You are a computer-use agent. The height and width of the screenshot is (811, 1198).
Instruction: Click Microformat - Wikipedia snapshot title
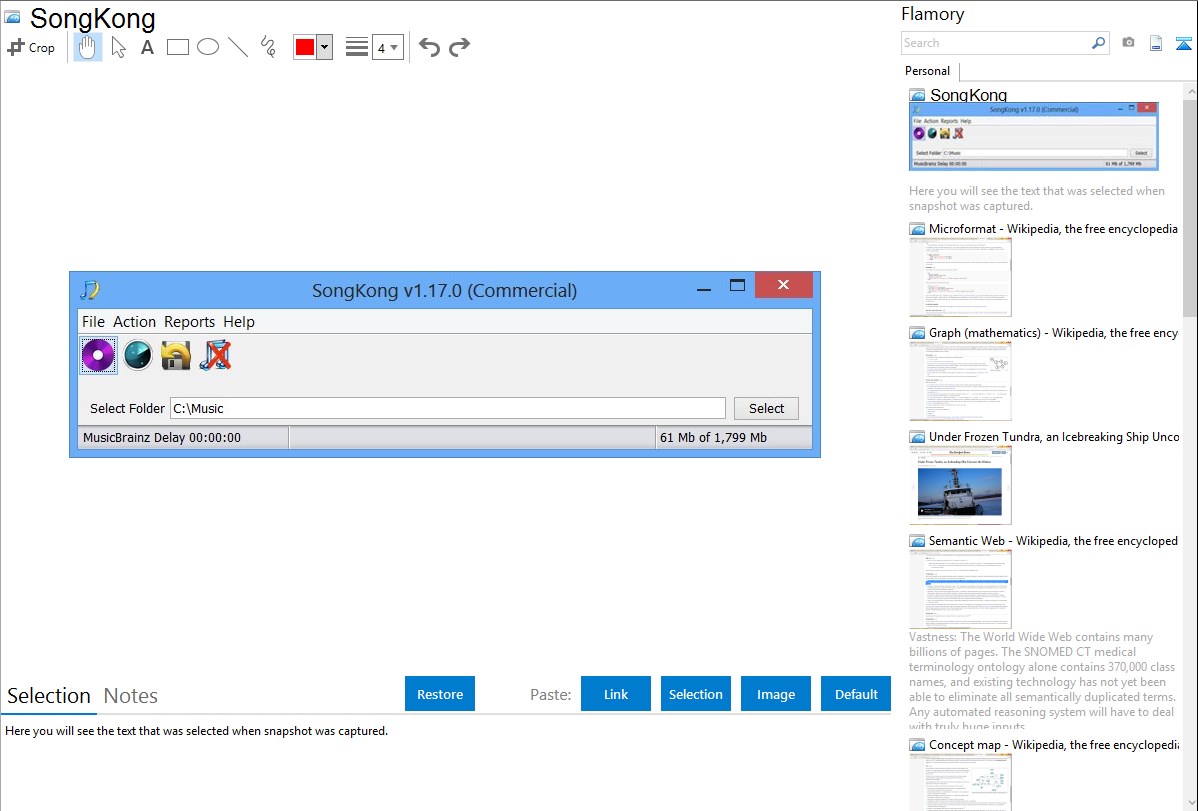click(1053, 229)
